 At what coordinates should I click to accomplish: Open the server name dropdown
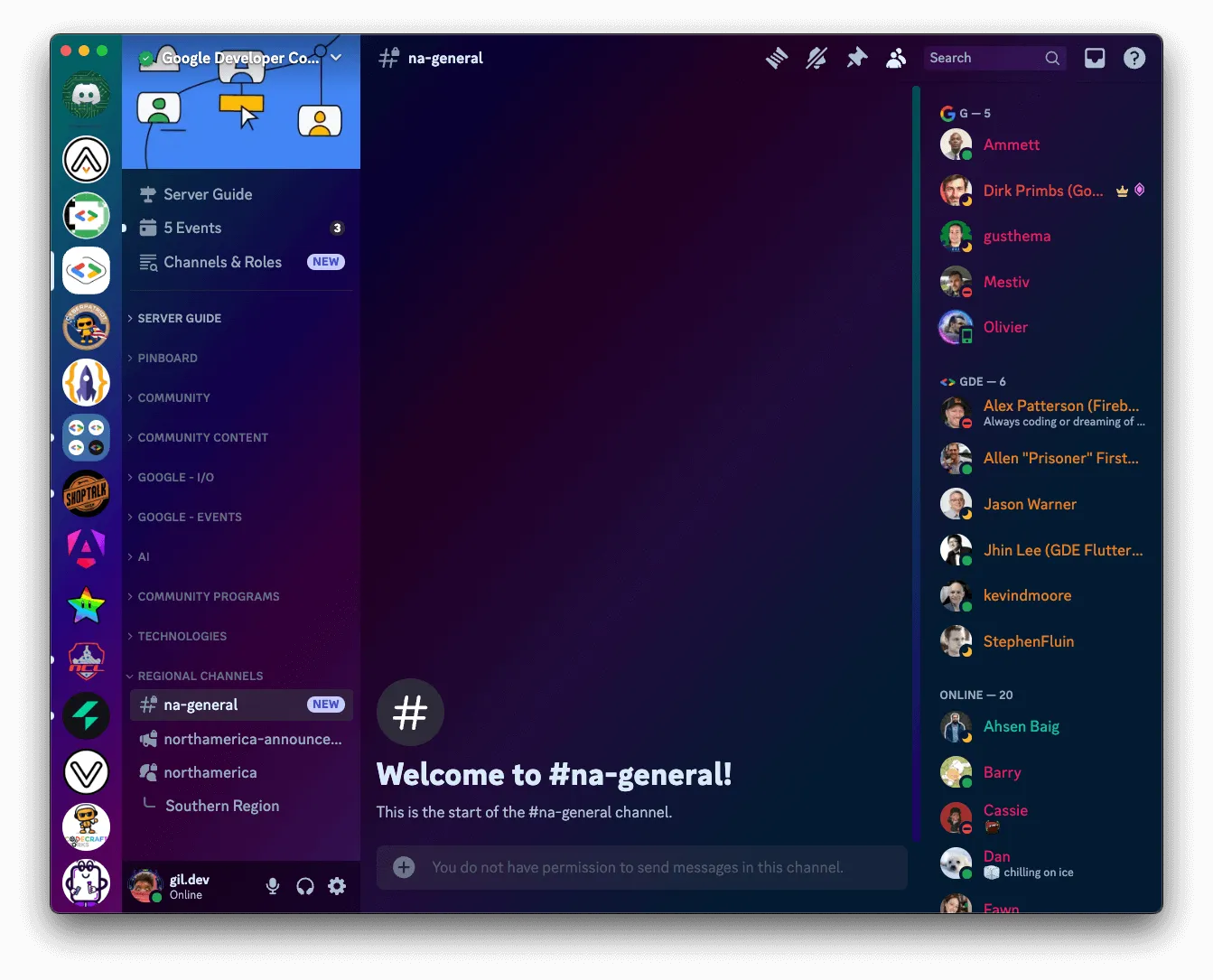pos(335,57)
